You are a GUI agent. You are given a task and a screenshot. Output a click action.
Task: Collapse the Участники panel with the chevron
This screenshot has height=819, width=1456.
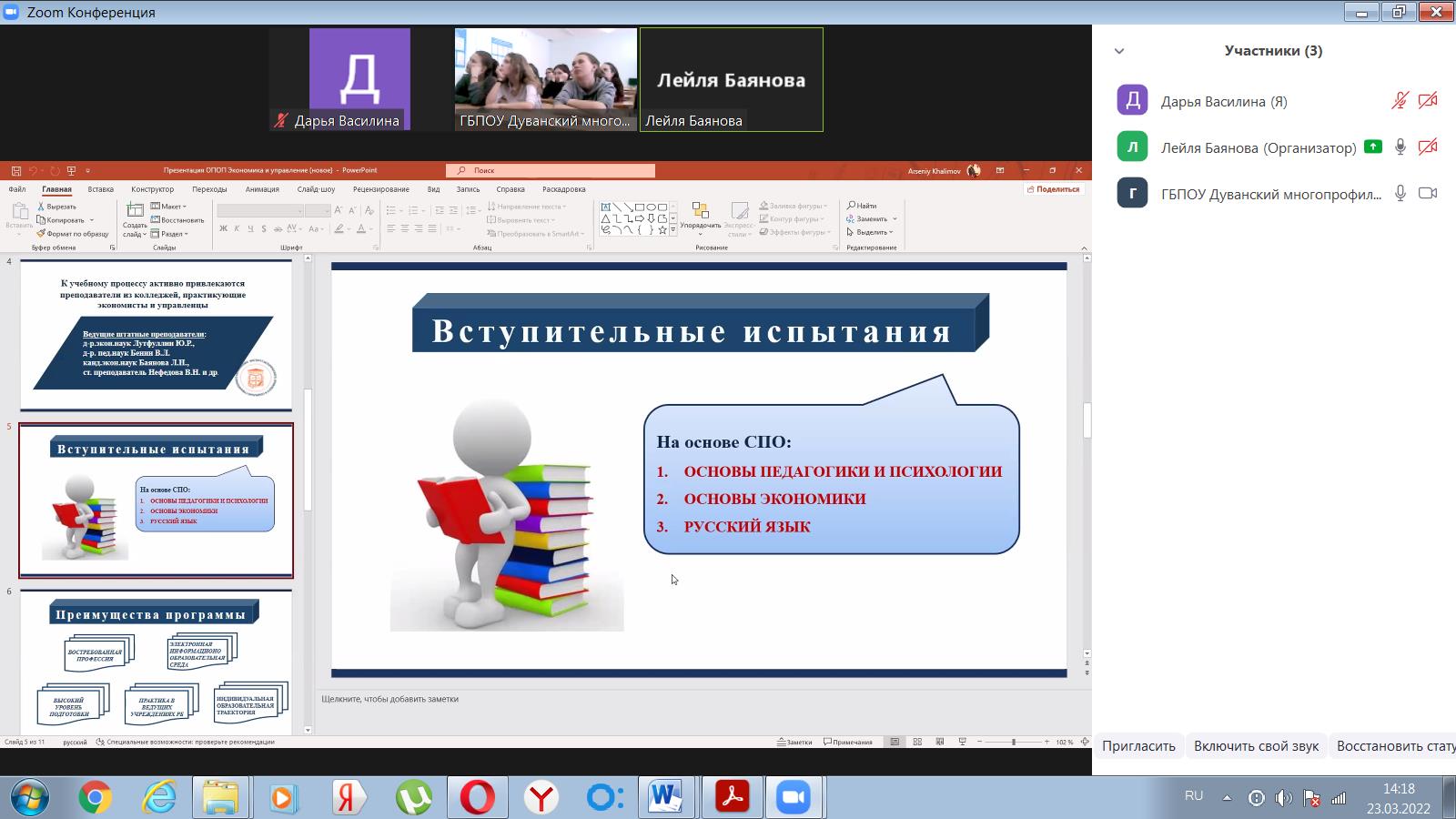coord(1119,51)
